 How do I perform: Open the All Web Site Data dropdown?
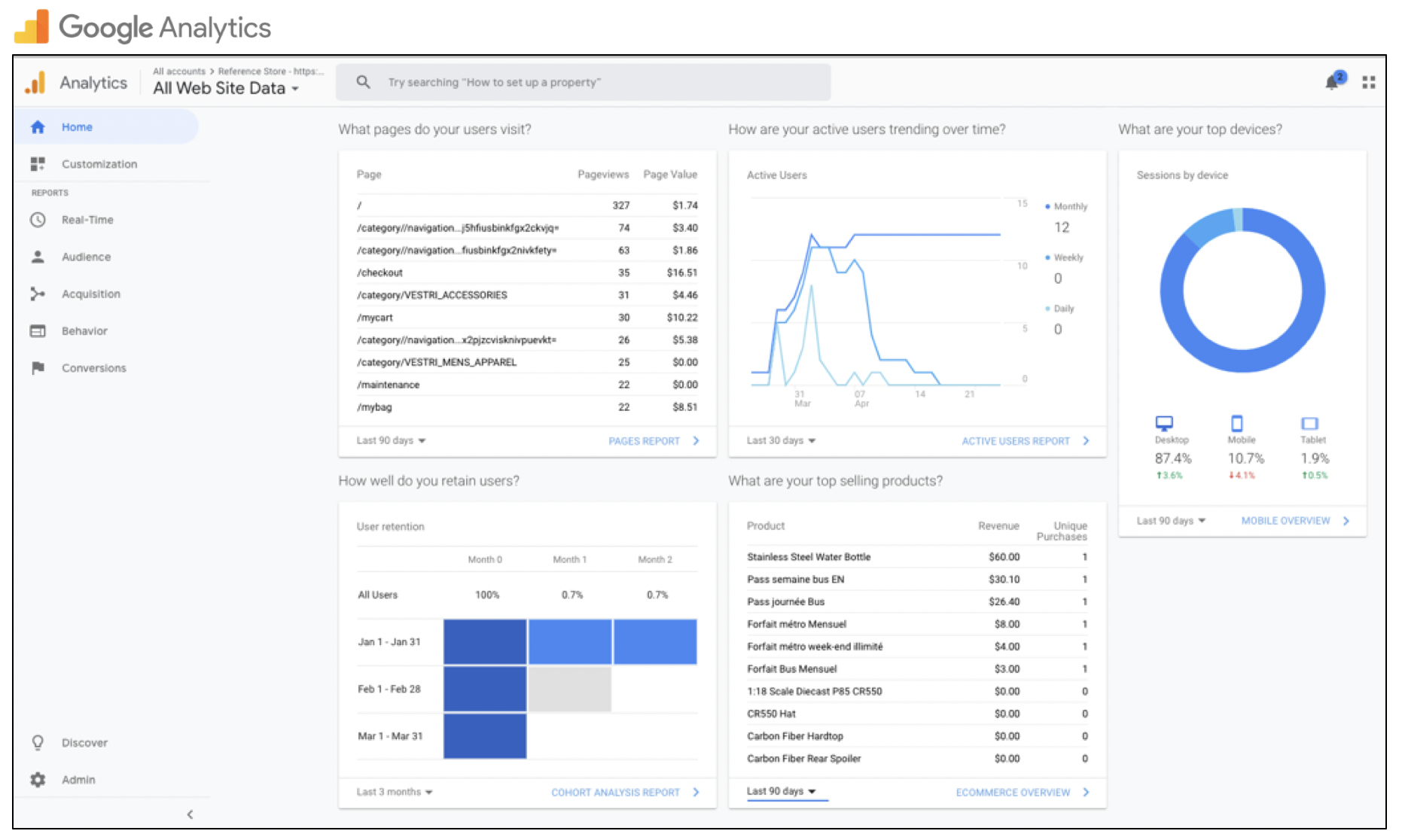(227, 88)
